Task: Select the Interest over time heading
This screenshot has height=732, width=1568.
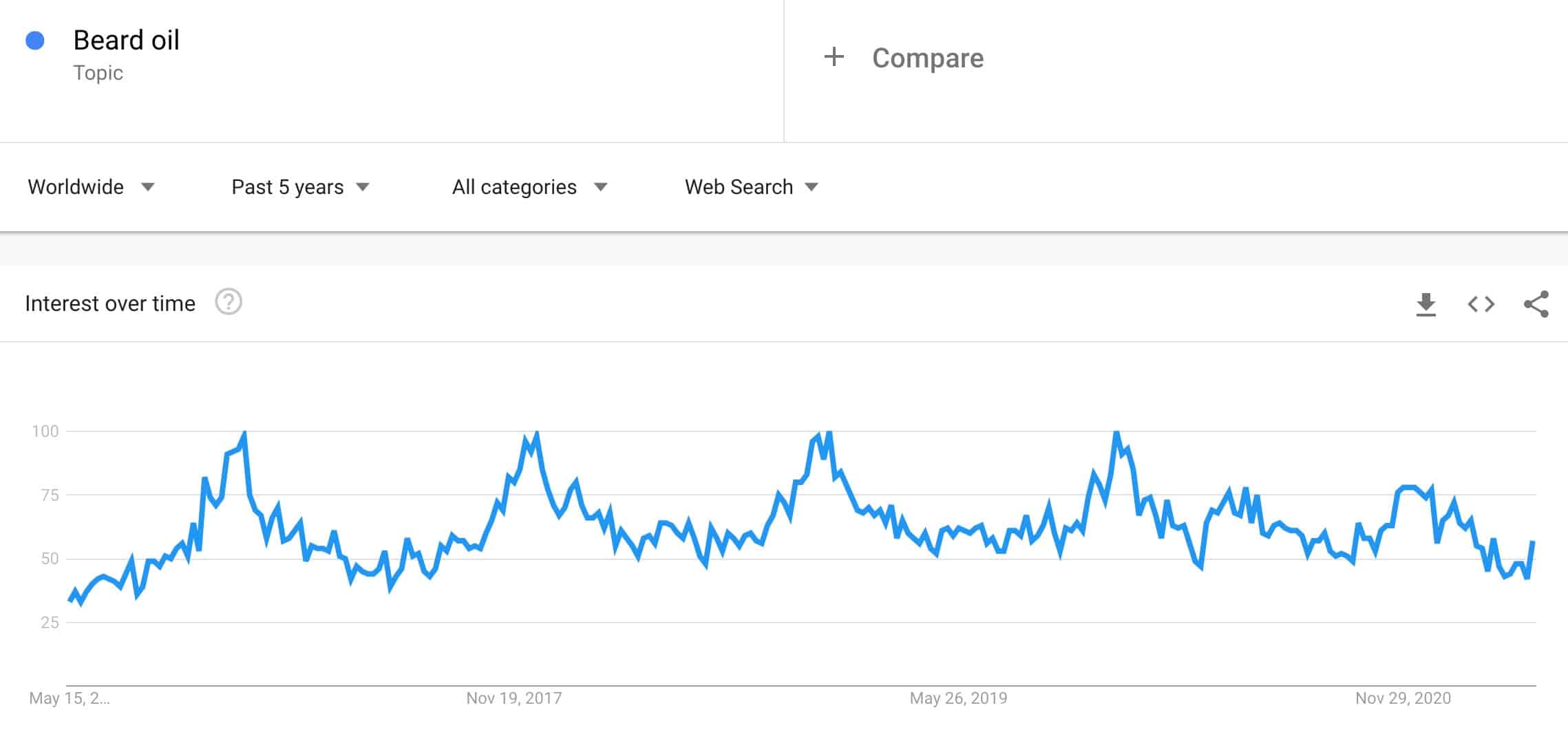Action: (110, 303)
